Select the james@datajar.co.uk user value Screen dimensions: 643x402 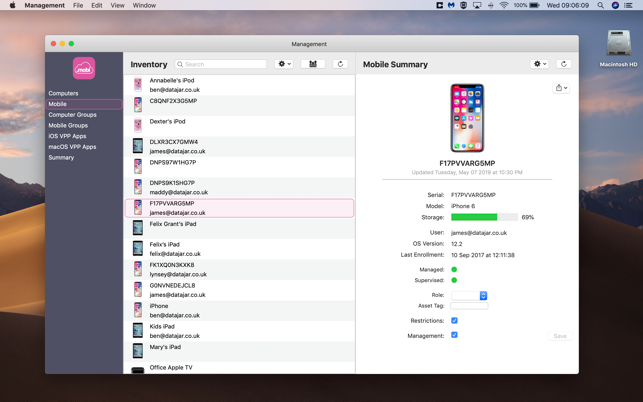[x=479, y=233]
